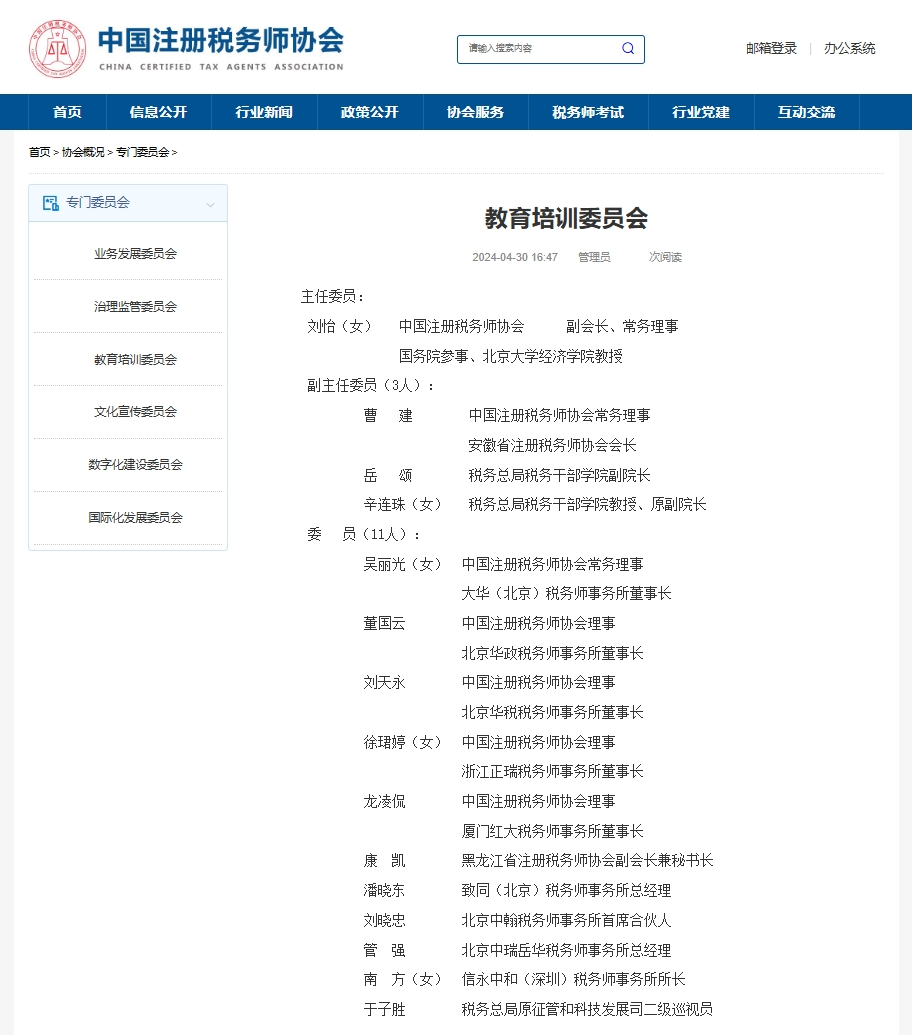
Task: Open 文化宣传委员会 sidebar entry
Action: (x=135, y=412)
